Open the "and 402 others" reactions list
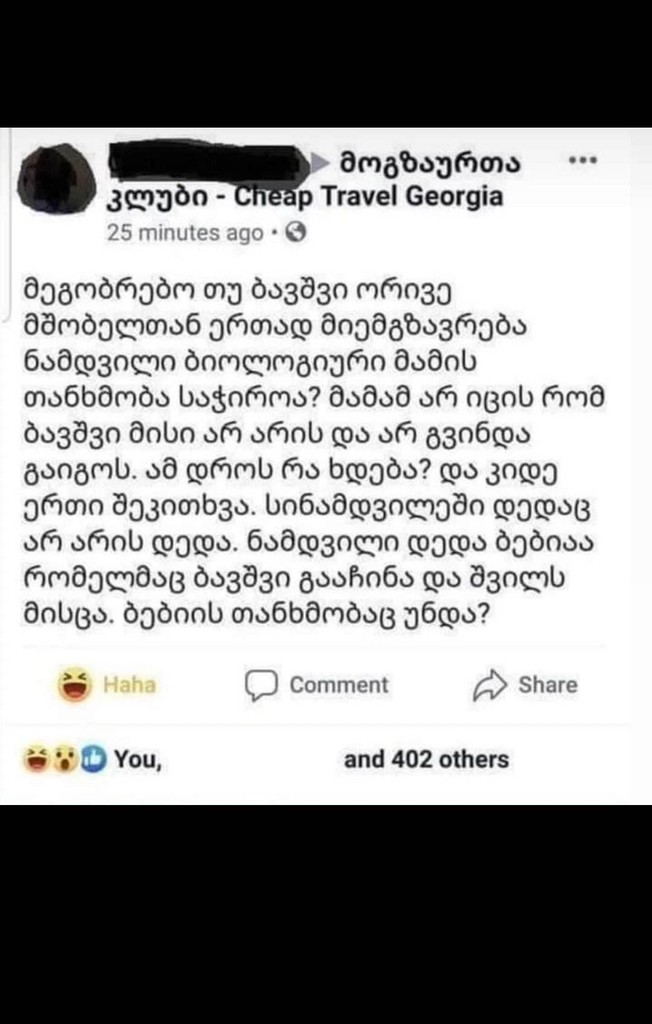This screenshot has width=652, height=1024. click(x=426, y=760)
